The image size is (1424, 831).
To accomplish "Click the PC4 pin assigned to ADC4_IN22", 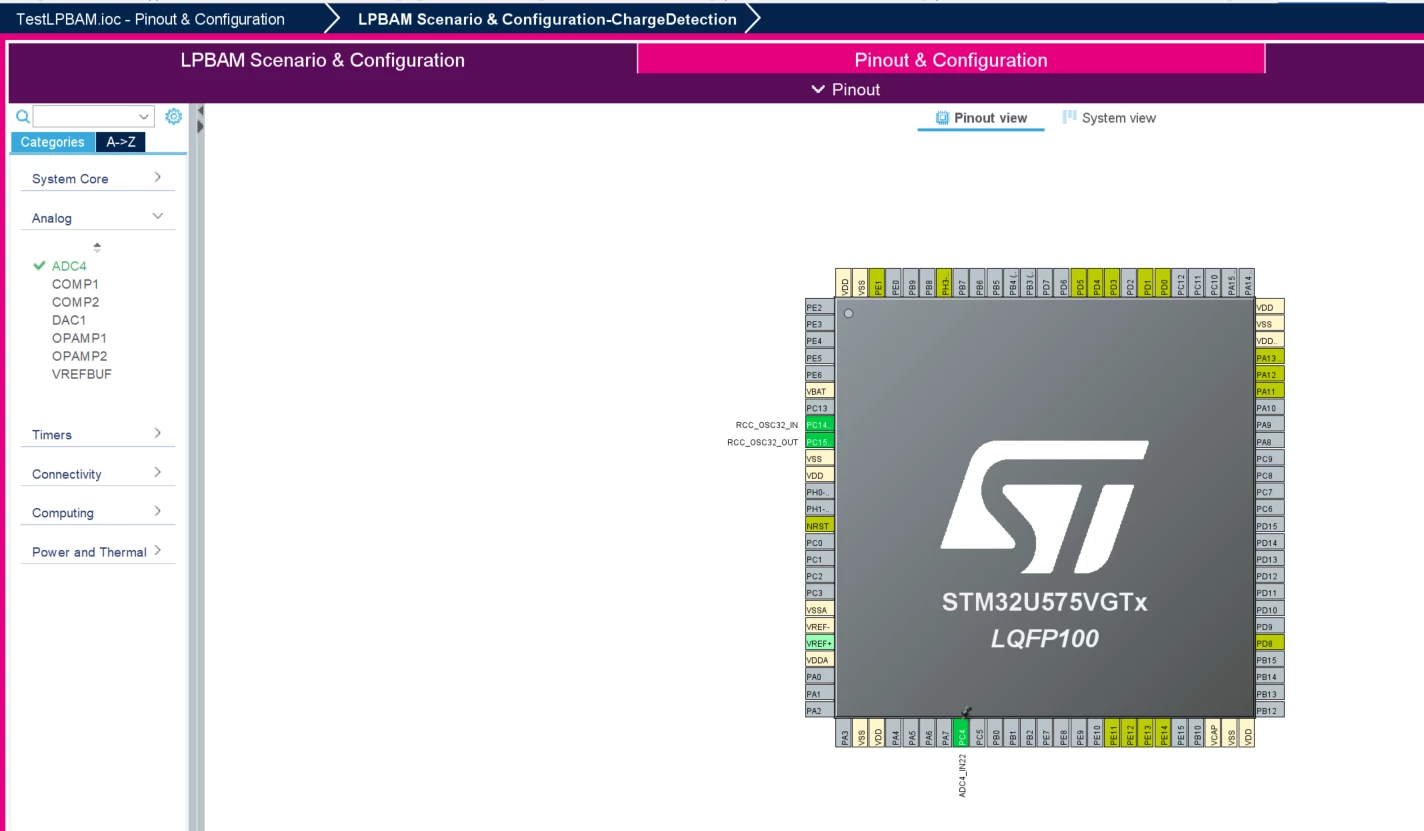I will (x=962, y=733).
